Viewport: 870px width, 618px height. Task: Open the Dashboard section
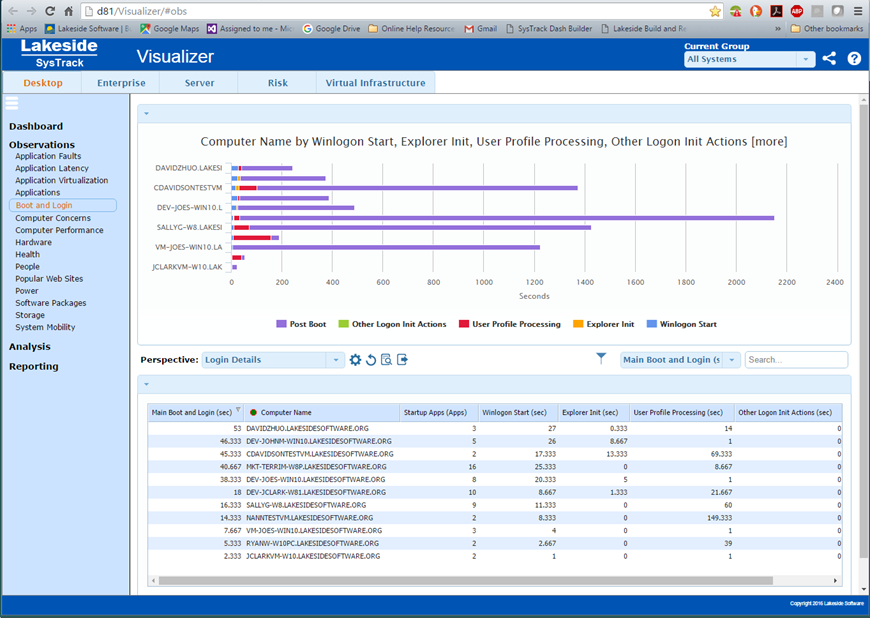point(36,126)
